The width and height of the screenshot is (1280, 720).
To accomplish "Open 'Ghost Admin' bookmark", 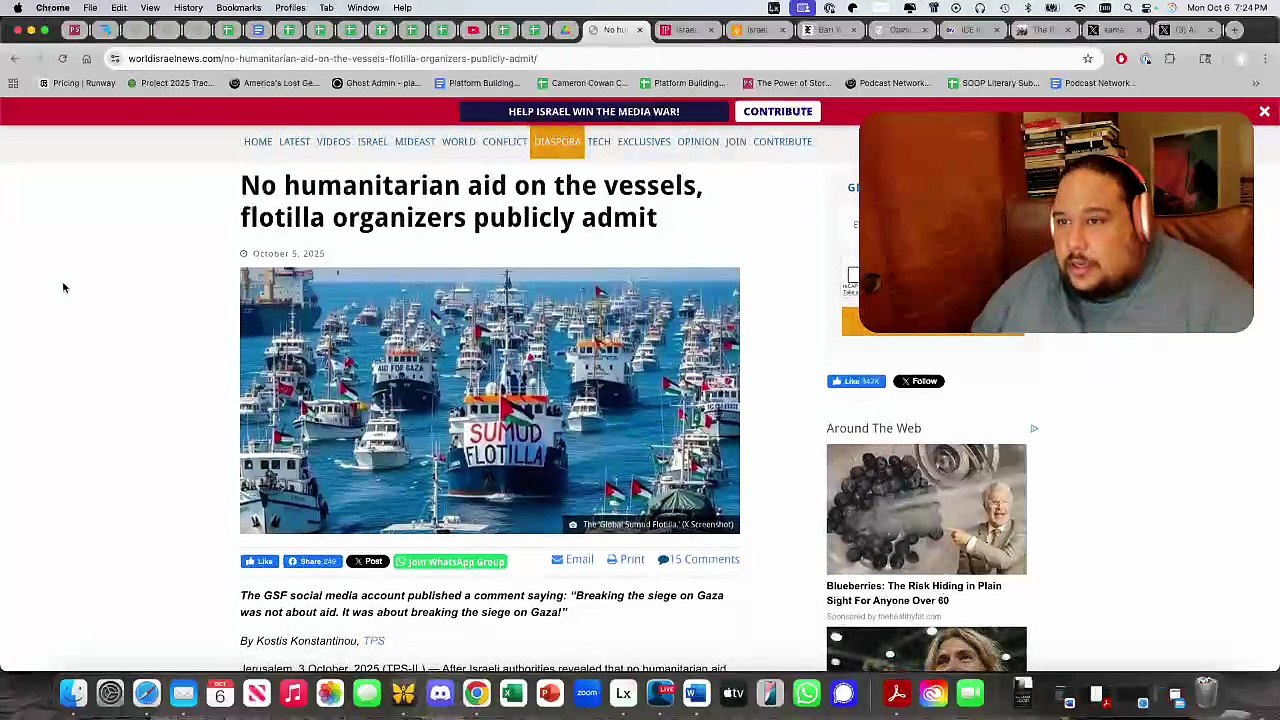I will [x=376, y=83].
